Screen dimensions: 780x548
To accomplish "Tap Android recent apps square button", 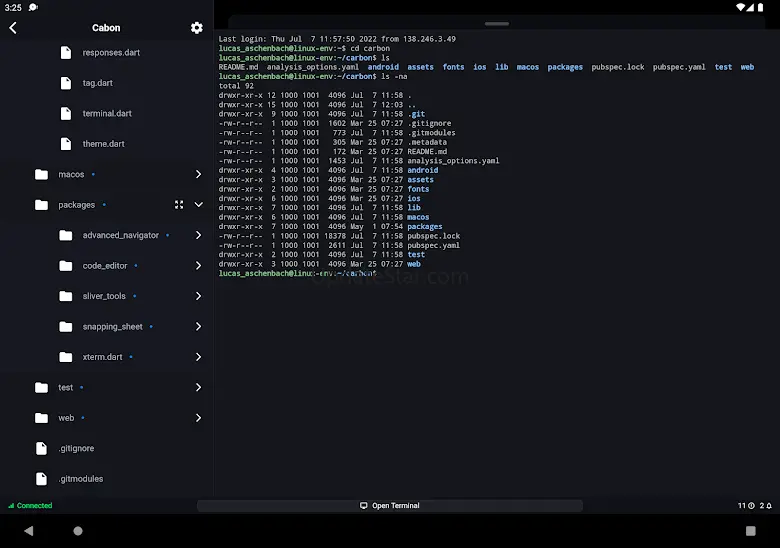I will pyautogui.click(x=751, y=531).
